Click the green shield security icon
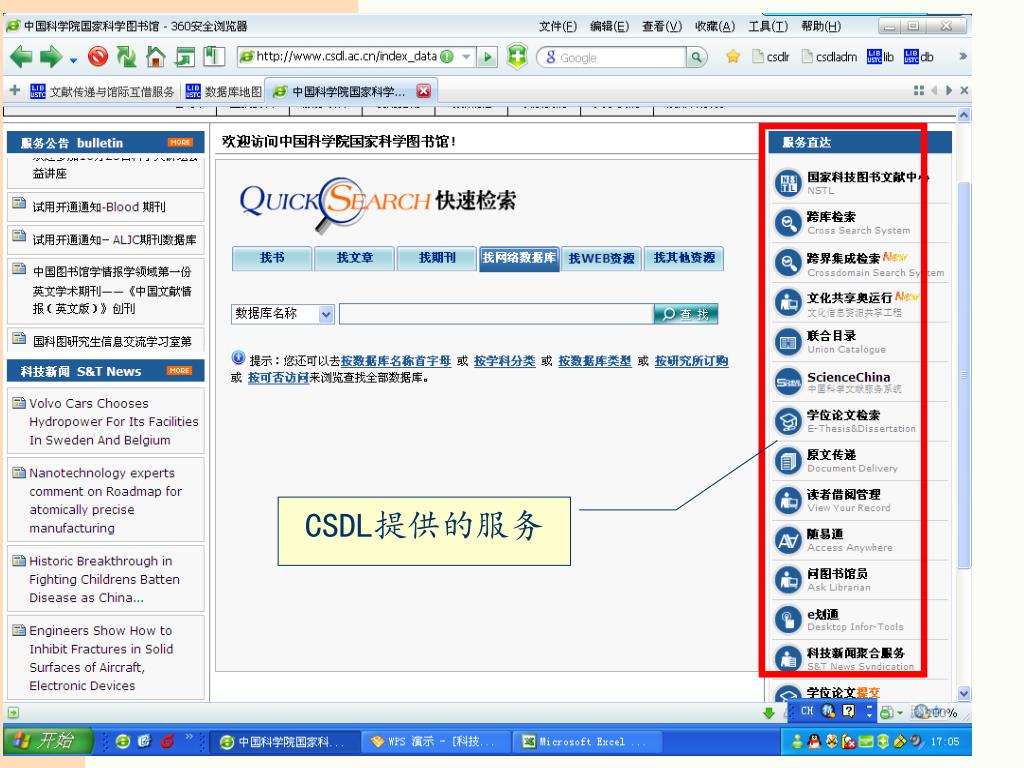 pos(517,57)
